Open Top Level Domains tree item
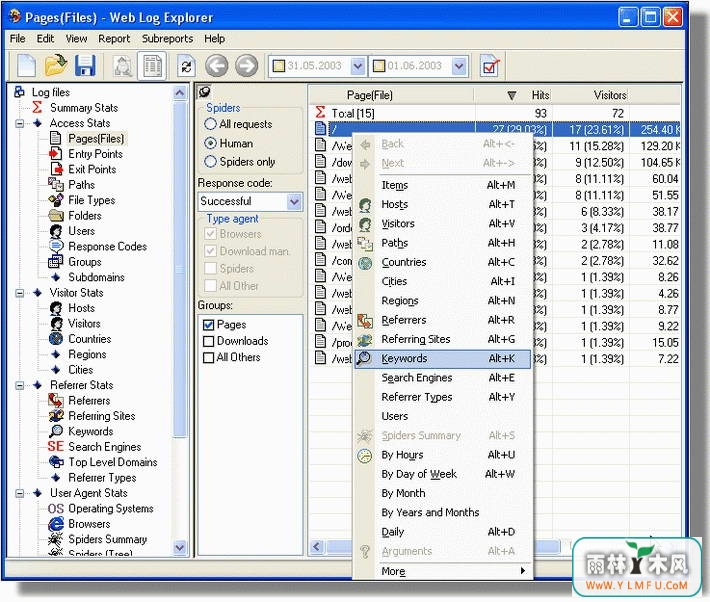The width and height of the screenshot is (710, 602). [112, 462]
